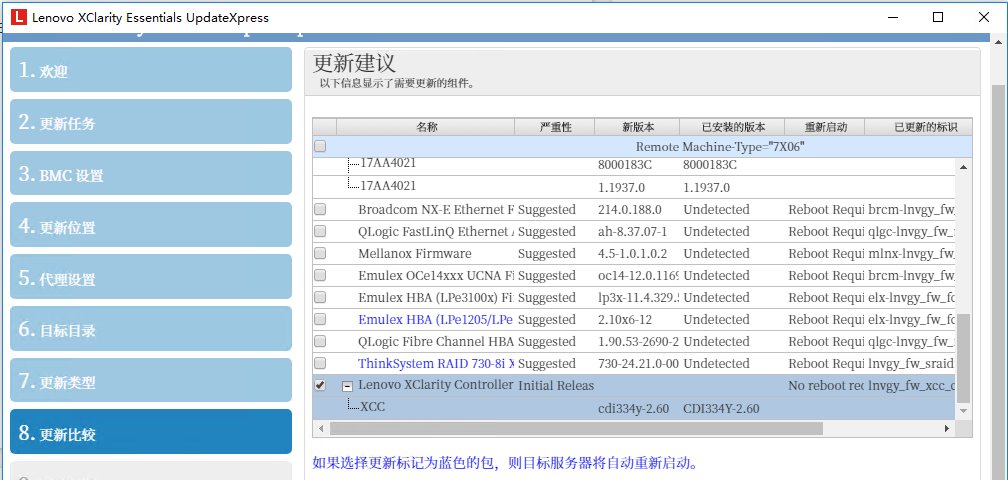Uncheck the Lenovo XClarity Controller checkbox
This screenshot has height=480, width=1008.
point(320,386)
